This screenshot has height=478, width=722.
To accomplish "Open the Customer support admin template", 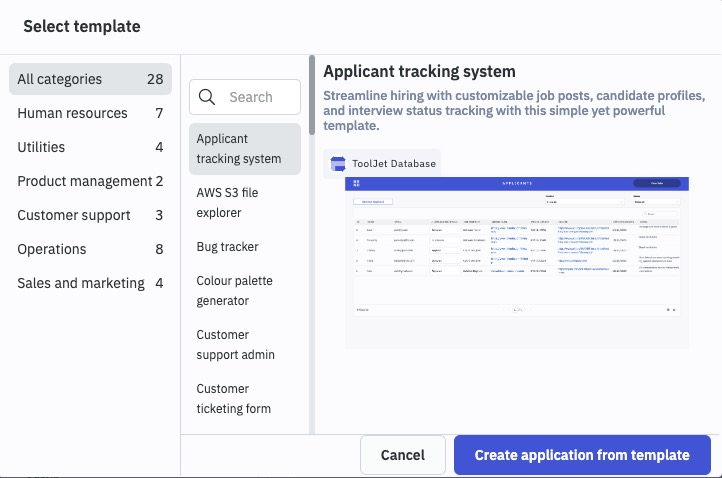I will (244, 345).
